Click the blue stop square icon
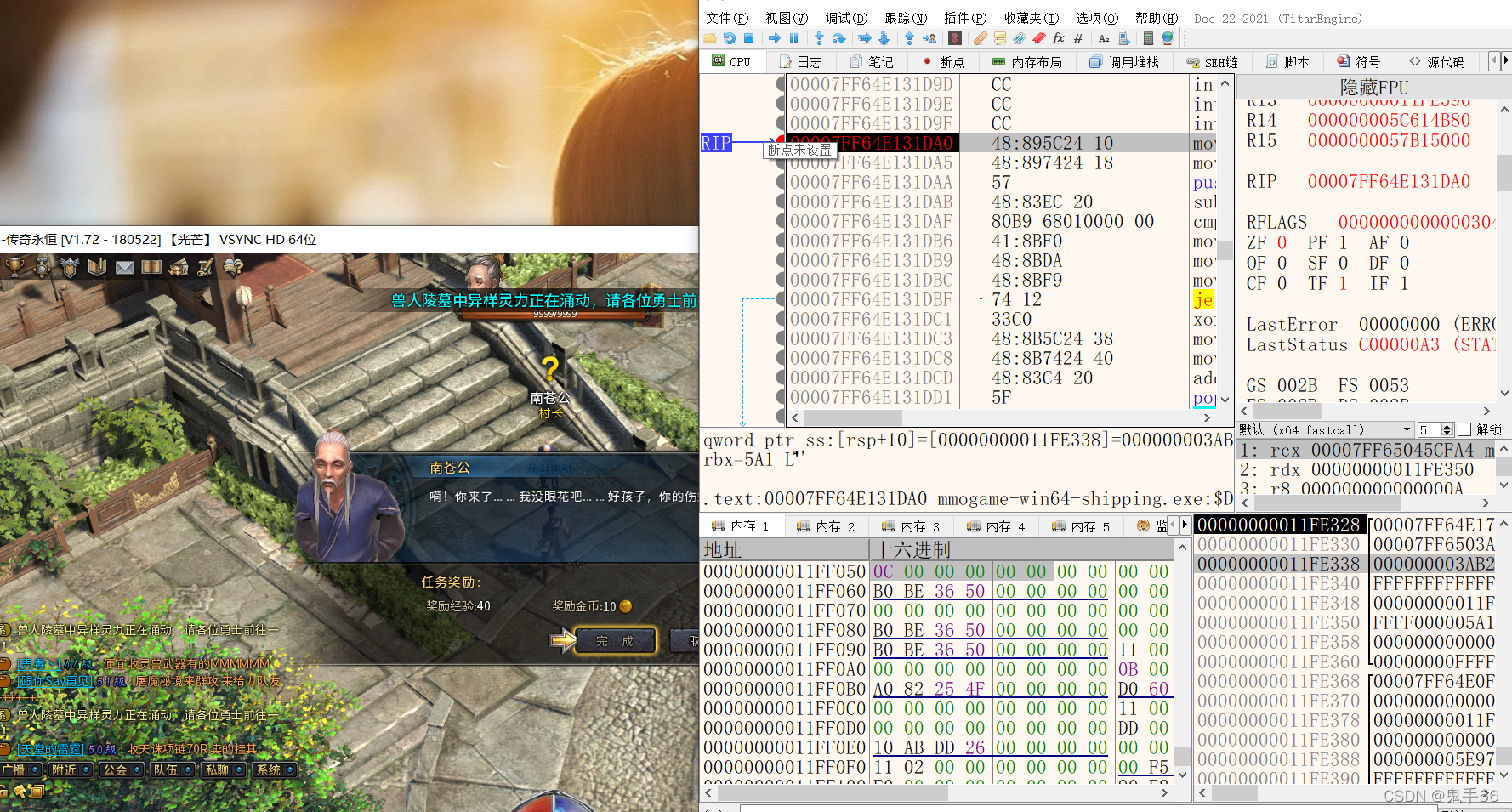The image size is (1512, 812). click(748, 38)
